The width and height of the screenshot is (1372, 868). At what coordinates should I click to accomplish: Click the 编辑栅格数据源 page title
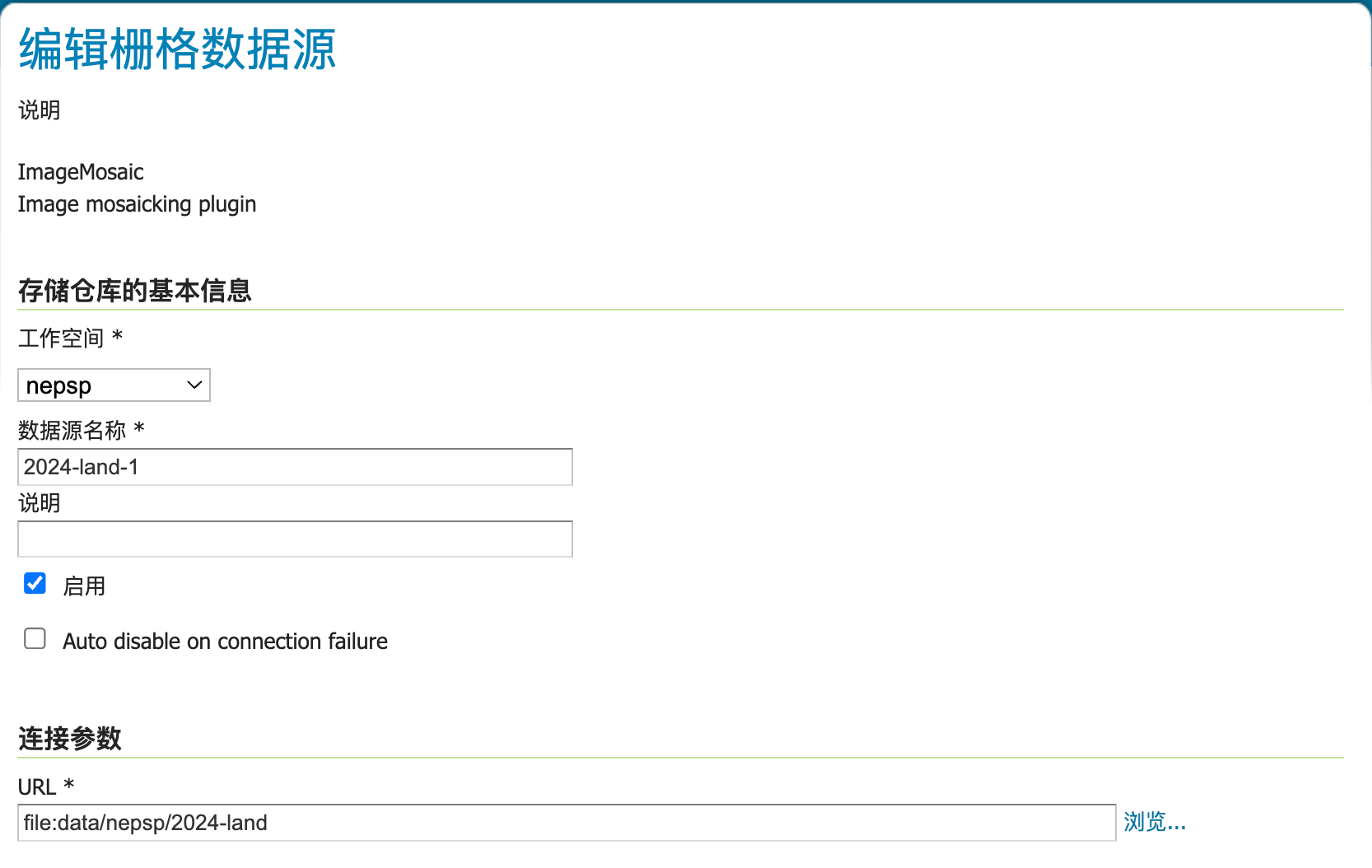177,49
